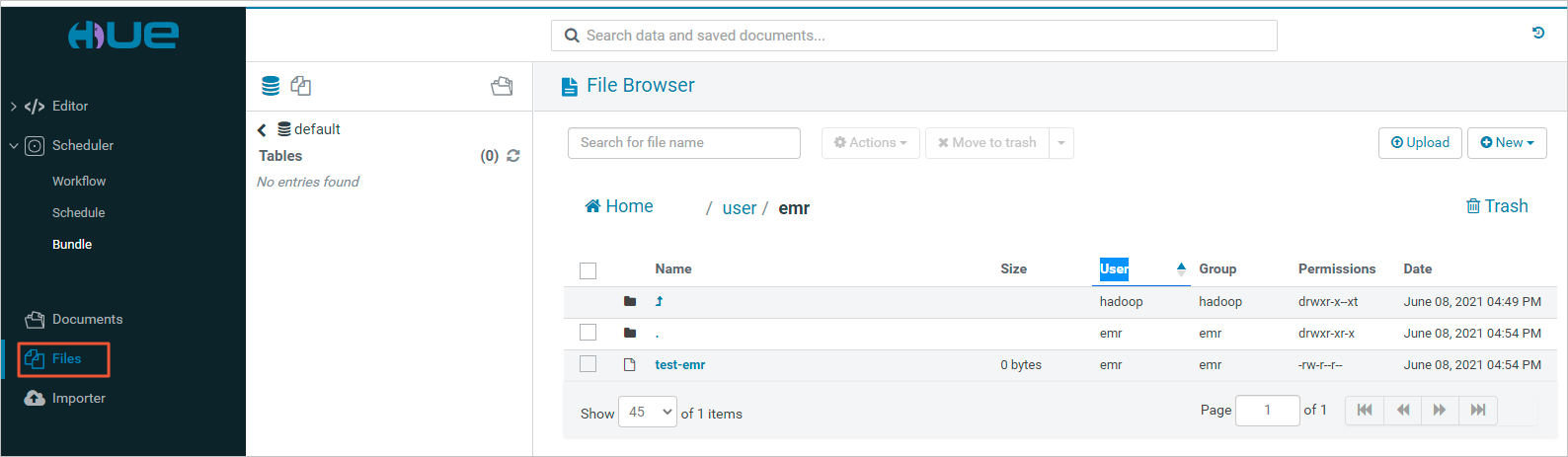Image resolution: width=1568 pixels, height=457 pixels.
Task: Change the Show items-per-page dropdown
Action: point(648,412)
